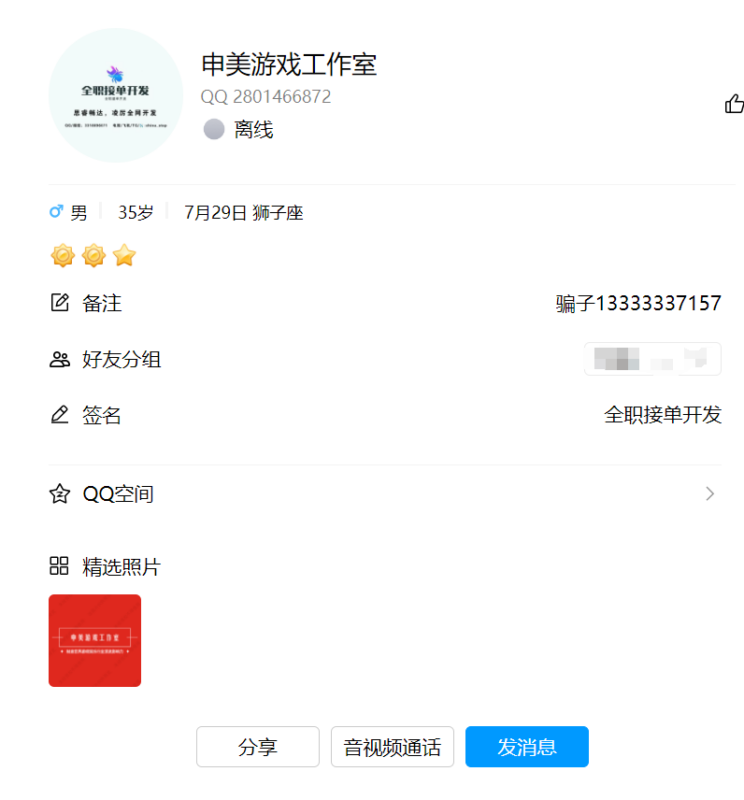744x800 pixels.
Task: Open QQ空间 with the chevron arrow
Action: 710,493
